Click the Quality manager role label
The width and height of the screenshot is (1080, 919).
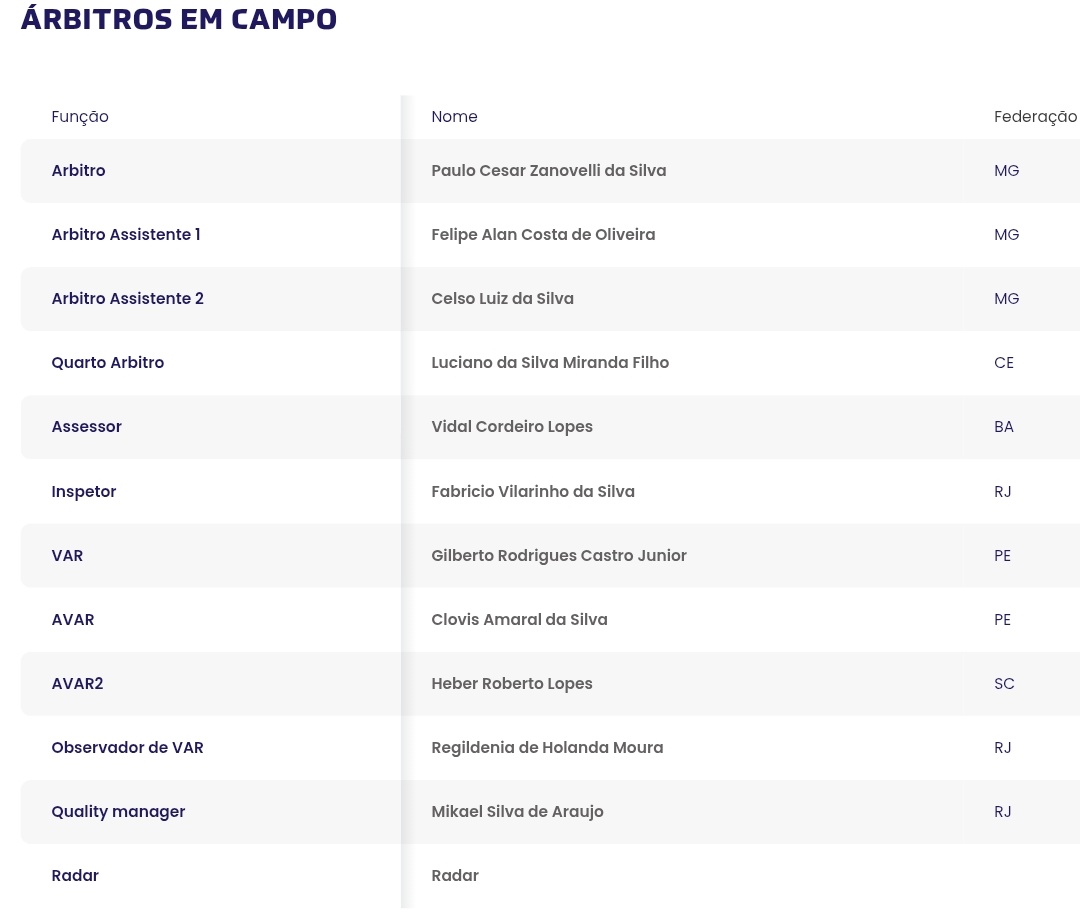[x=118, y=812]
